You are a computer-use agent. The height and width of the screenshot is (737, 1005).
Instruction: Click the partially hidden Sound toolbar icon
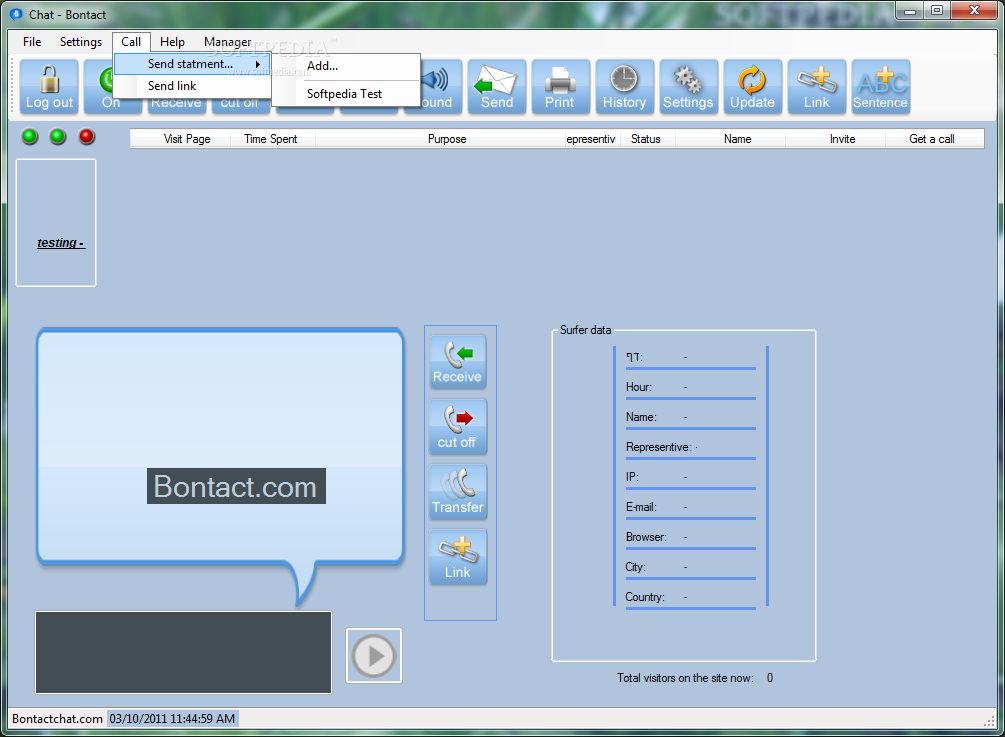tap(441, 87)
